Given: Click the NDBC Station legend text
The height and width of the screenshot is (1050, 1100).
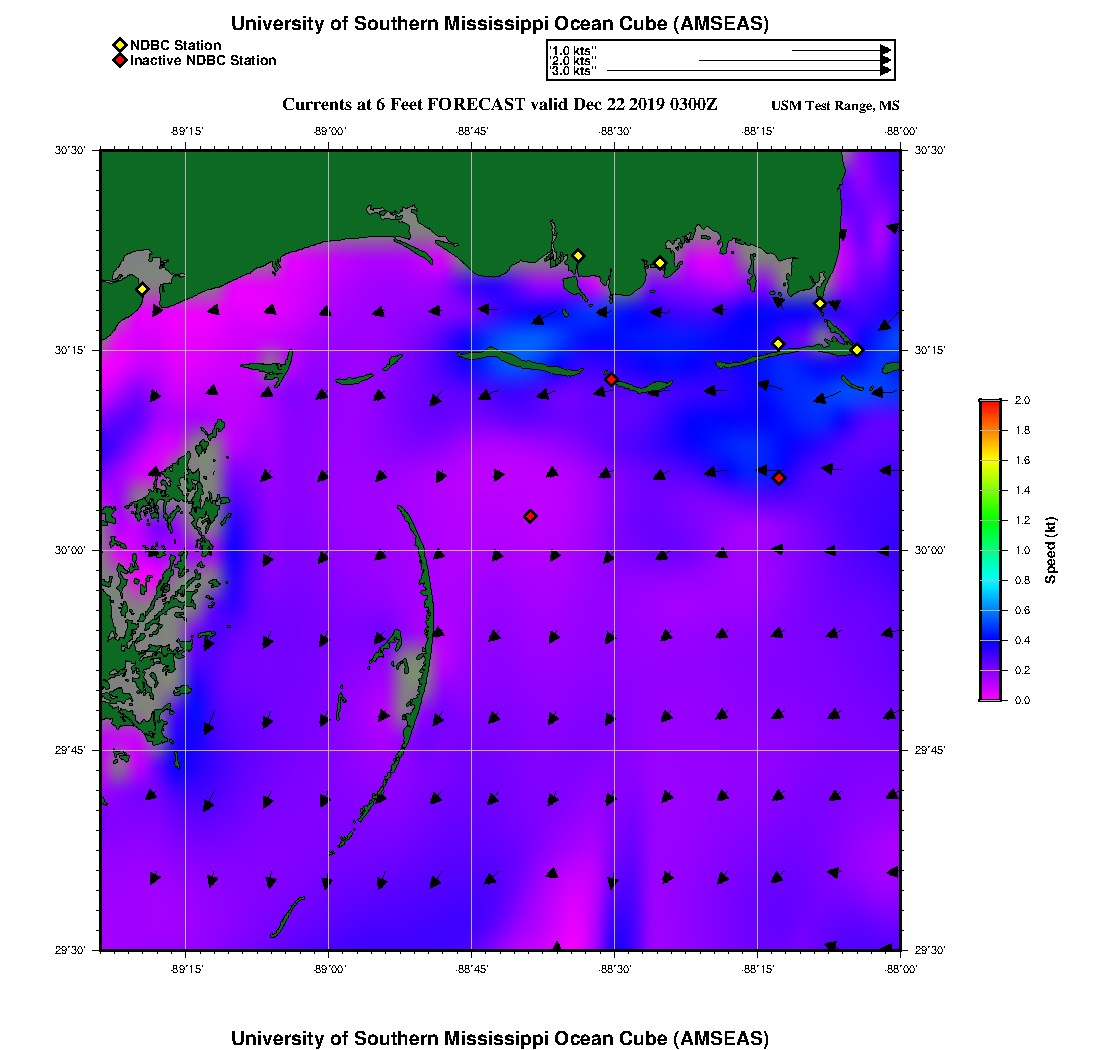Looking at the screenshot, I should [x=176, y=45].
